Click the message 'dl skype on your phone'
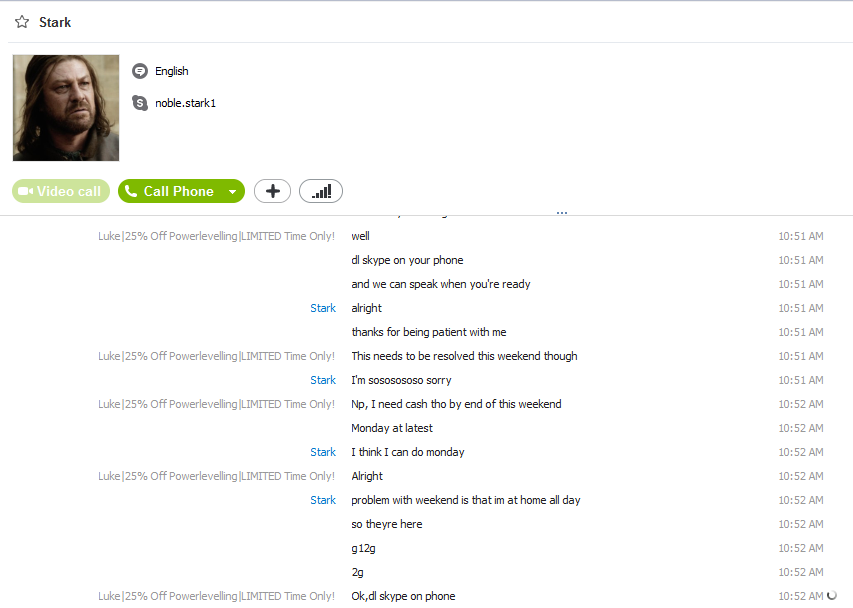Image resolution: width=853 pixels, height=608 pixels. [407, 260]
